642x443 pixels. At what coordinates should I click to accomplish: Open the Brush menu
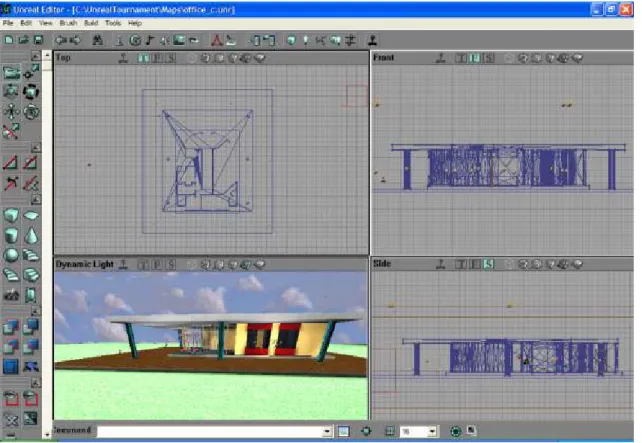pos(68,23)
